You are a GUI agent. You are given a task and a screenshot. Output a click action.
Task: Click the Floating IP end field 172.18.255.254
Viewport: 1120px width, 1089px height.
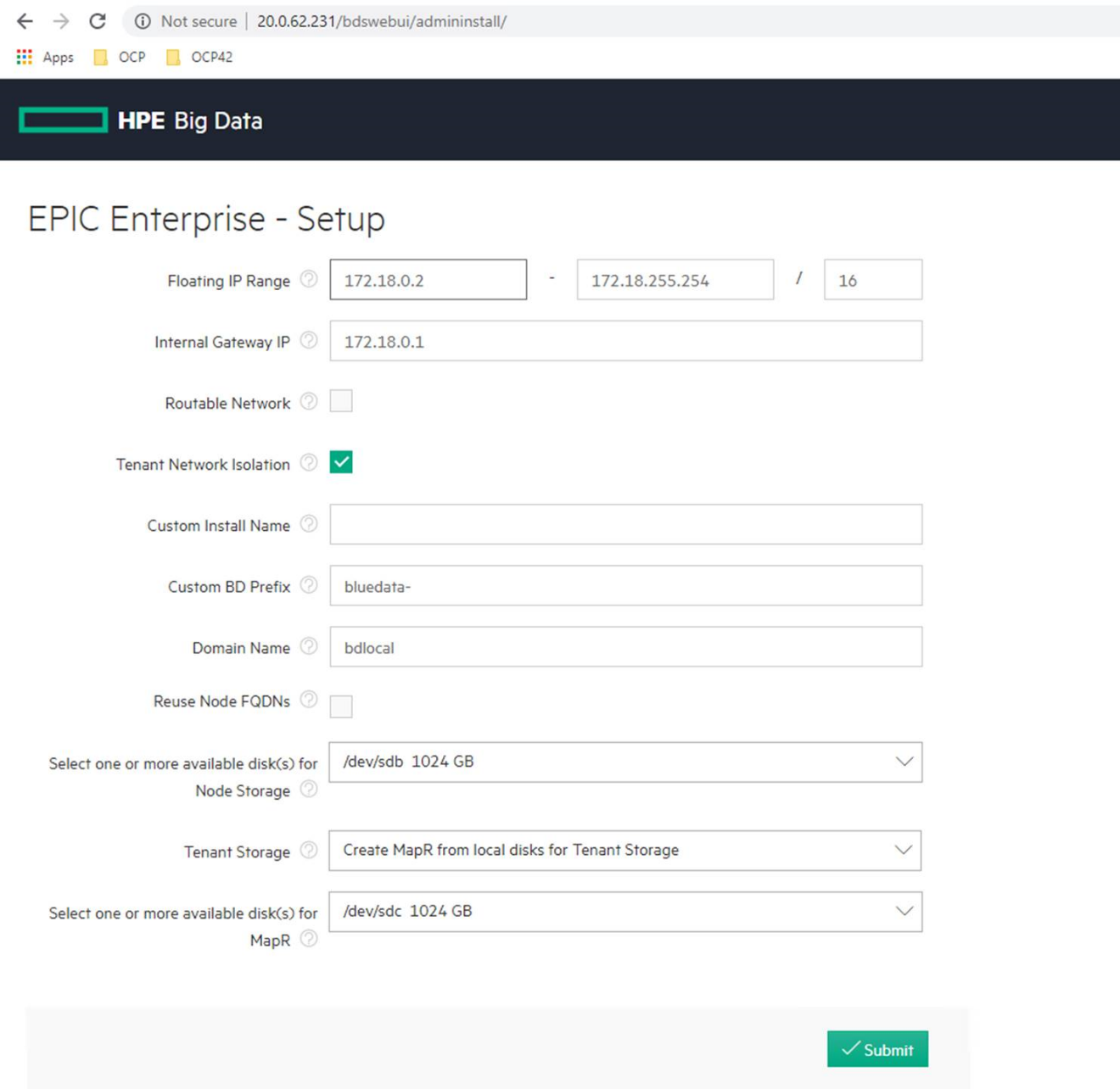675,280
